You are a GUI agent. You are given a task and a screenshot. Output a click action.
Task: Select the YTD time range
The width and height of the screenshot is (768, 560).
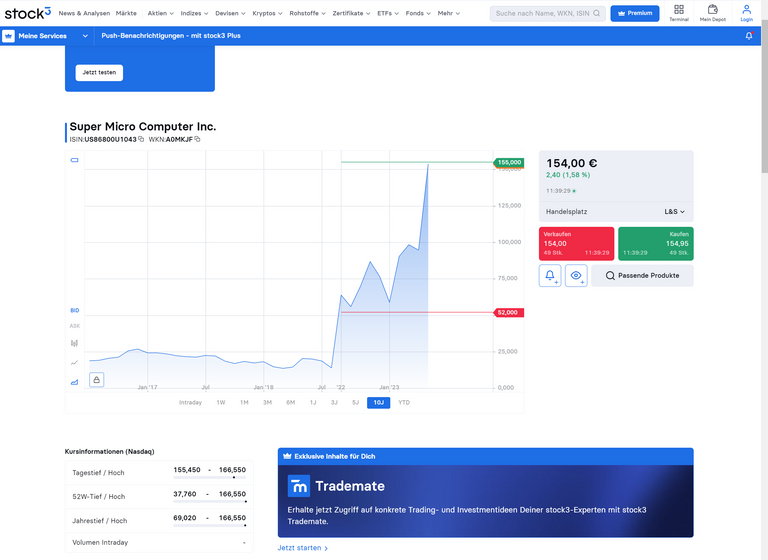point(404,403)
